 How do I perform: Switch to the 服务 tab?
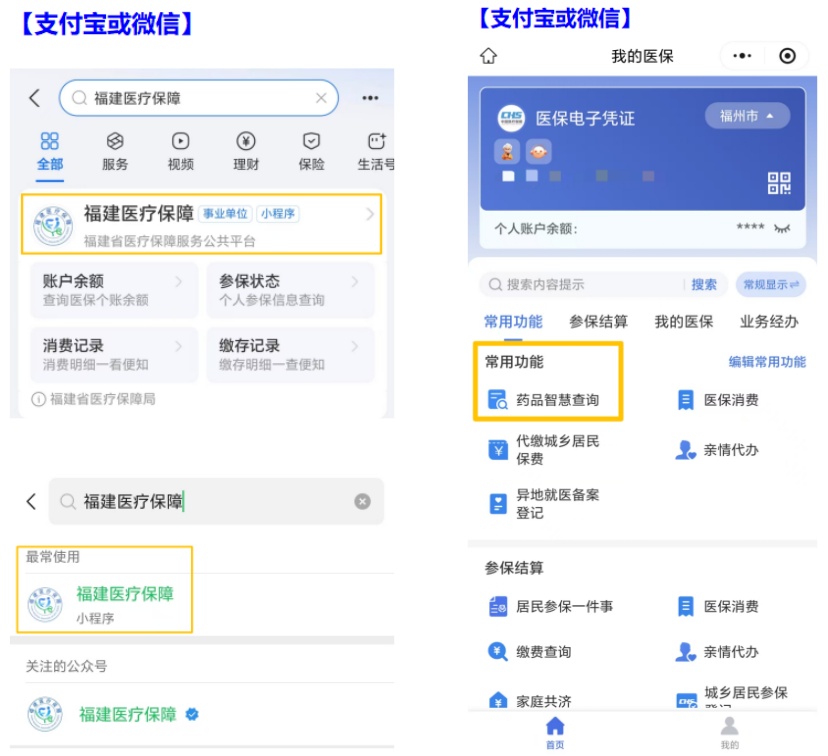[x=115, y=152]
